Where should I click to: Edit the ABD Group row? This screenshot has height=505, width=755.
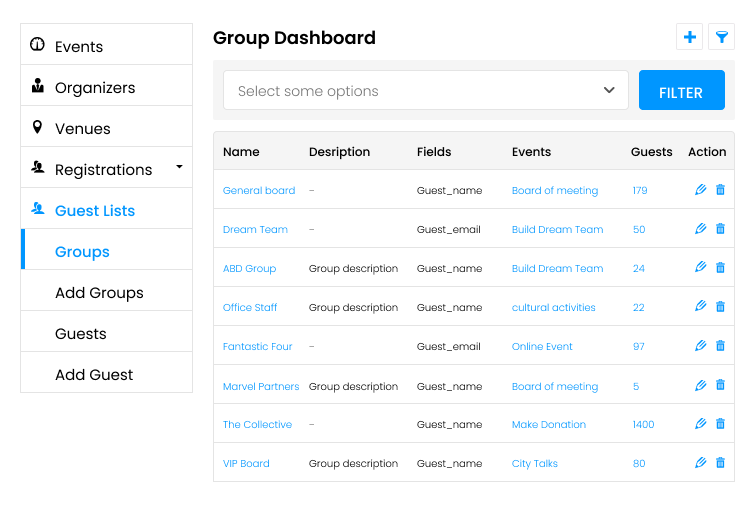(700, 267)
